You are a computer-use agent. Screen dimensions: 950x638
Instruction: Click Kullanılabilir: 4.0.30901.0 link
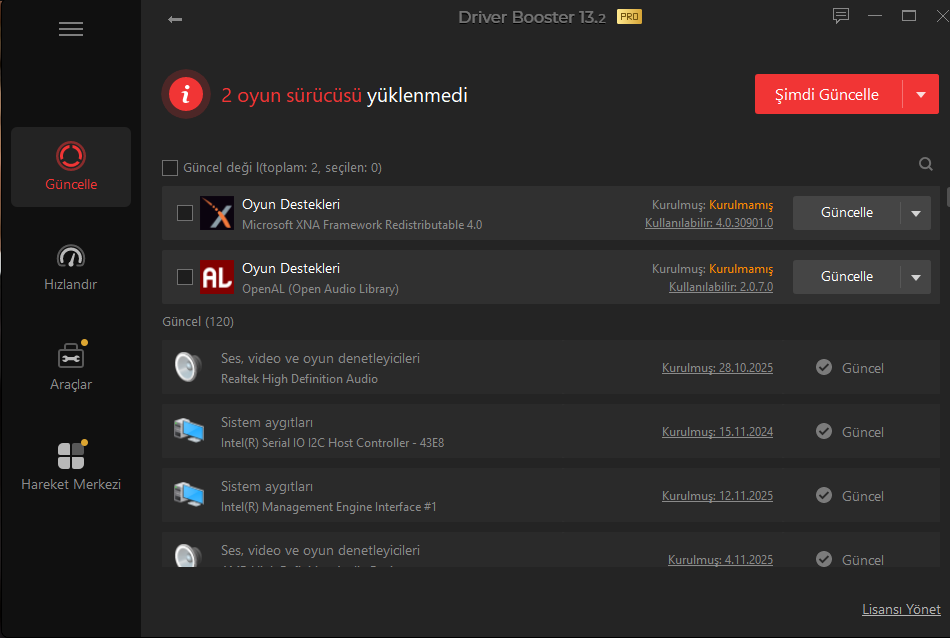(709, 223)
